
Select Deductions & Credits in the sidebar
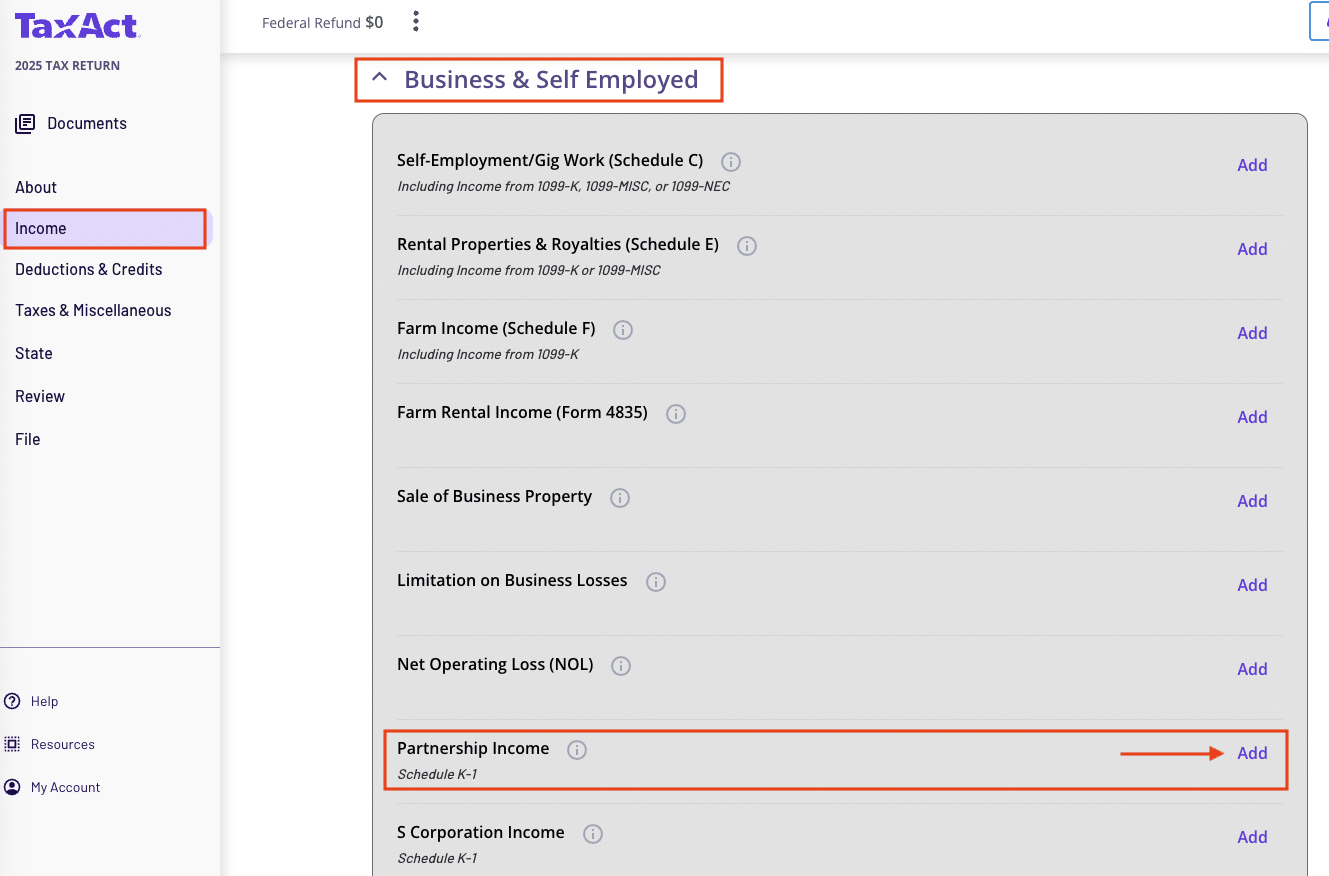coord(89,269)
